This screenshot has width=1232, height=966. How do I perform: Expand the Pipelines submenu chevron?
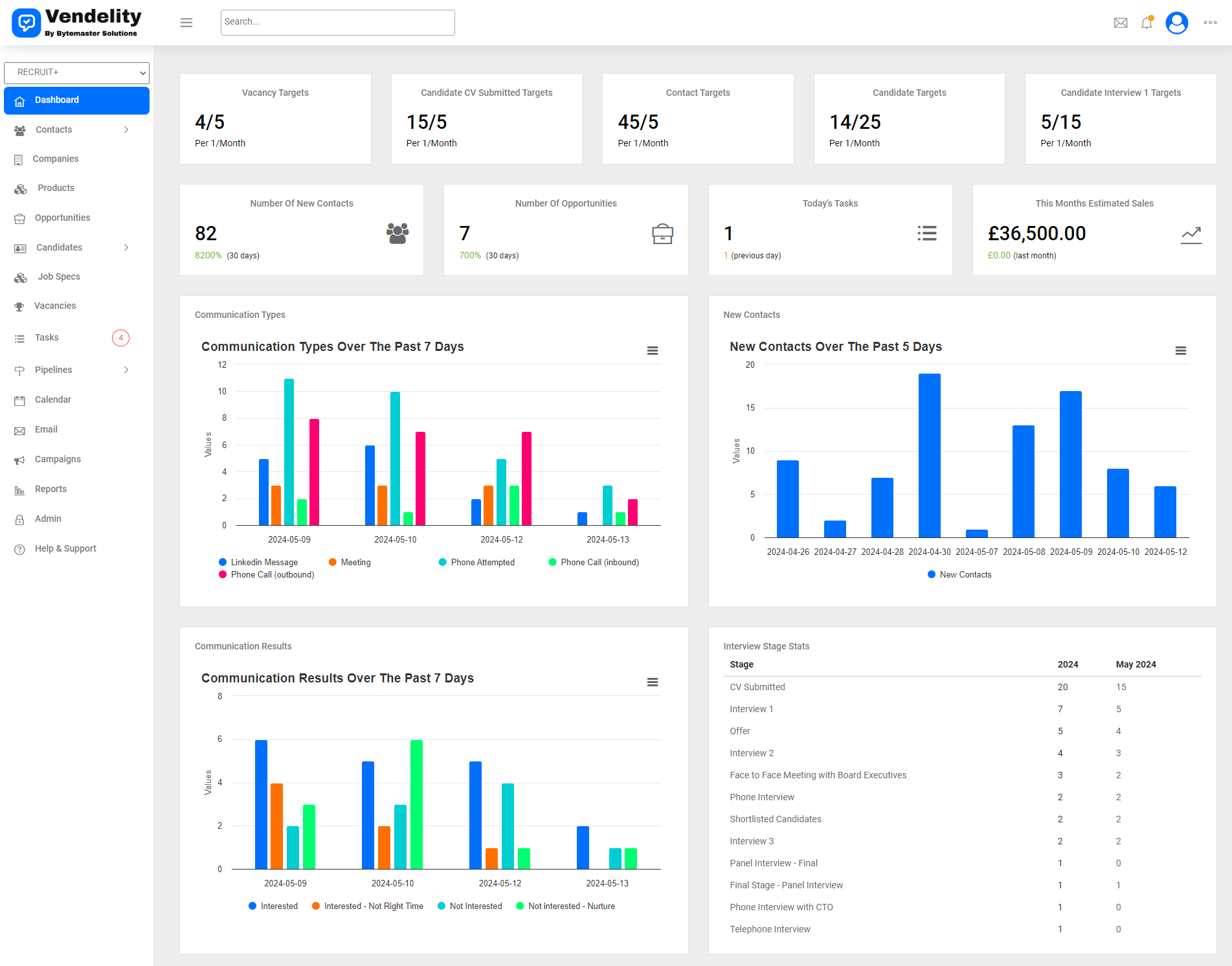[126, 370]
